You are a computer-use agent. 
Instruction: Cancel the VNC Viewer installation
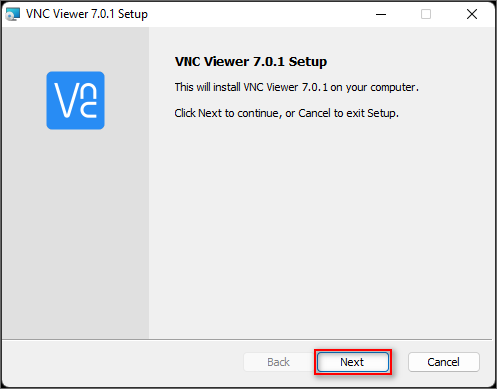tap(444, 362)
